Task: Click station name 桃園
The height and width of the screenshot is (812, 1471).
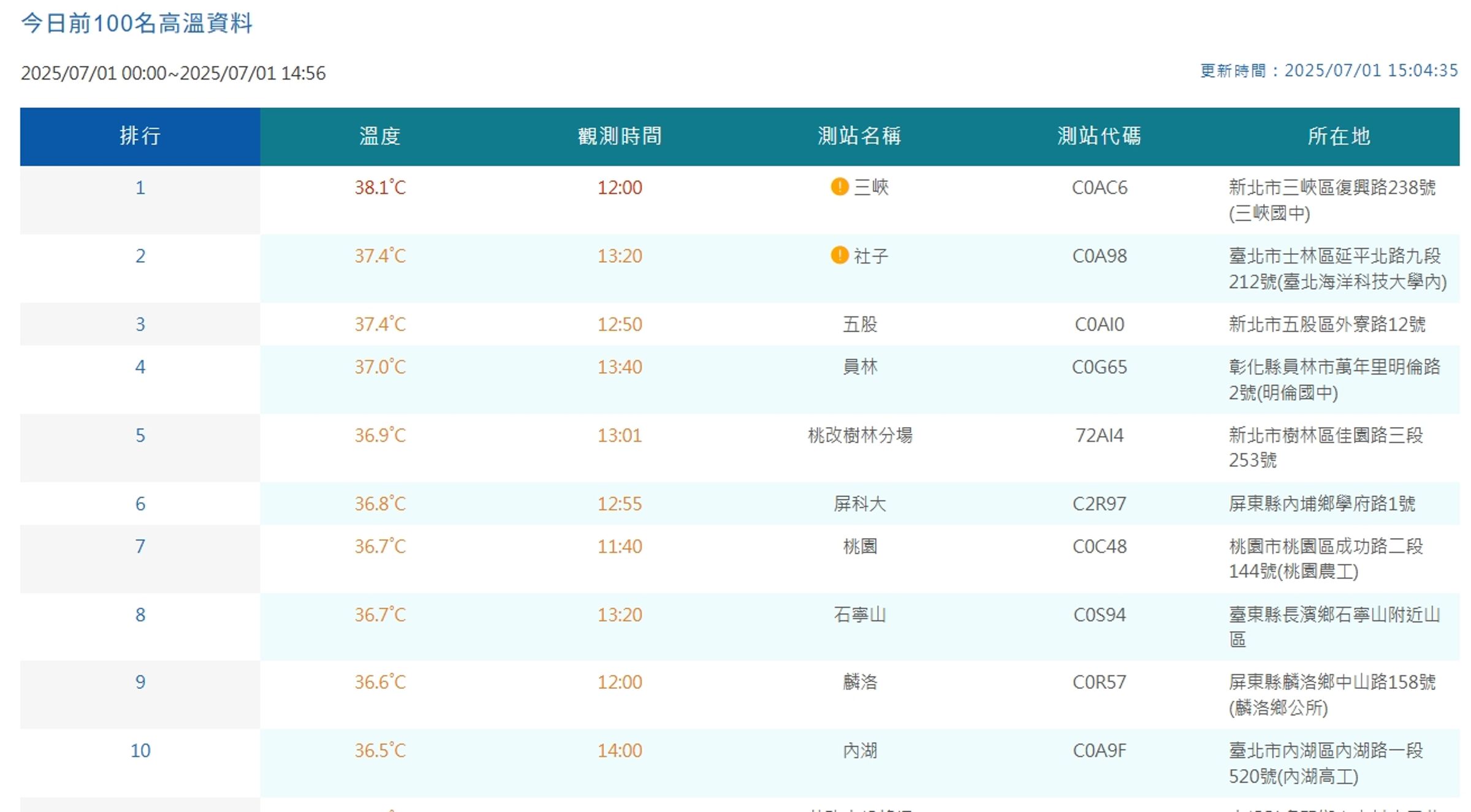Action: (x=860, y=547)
